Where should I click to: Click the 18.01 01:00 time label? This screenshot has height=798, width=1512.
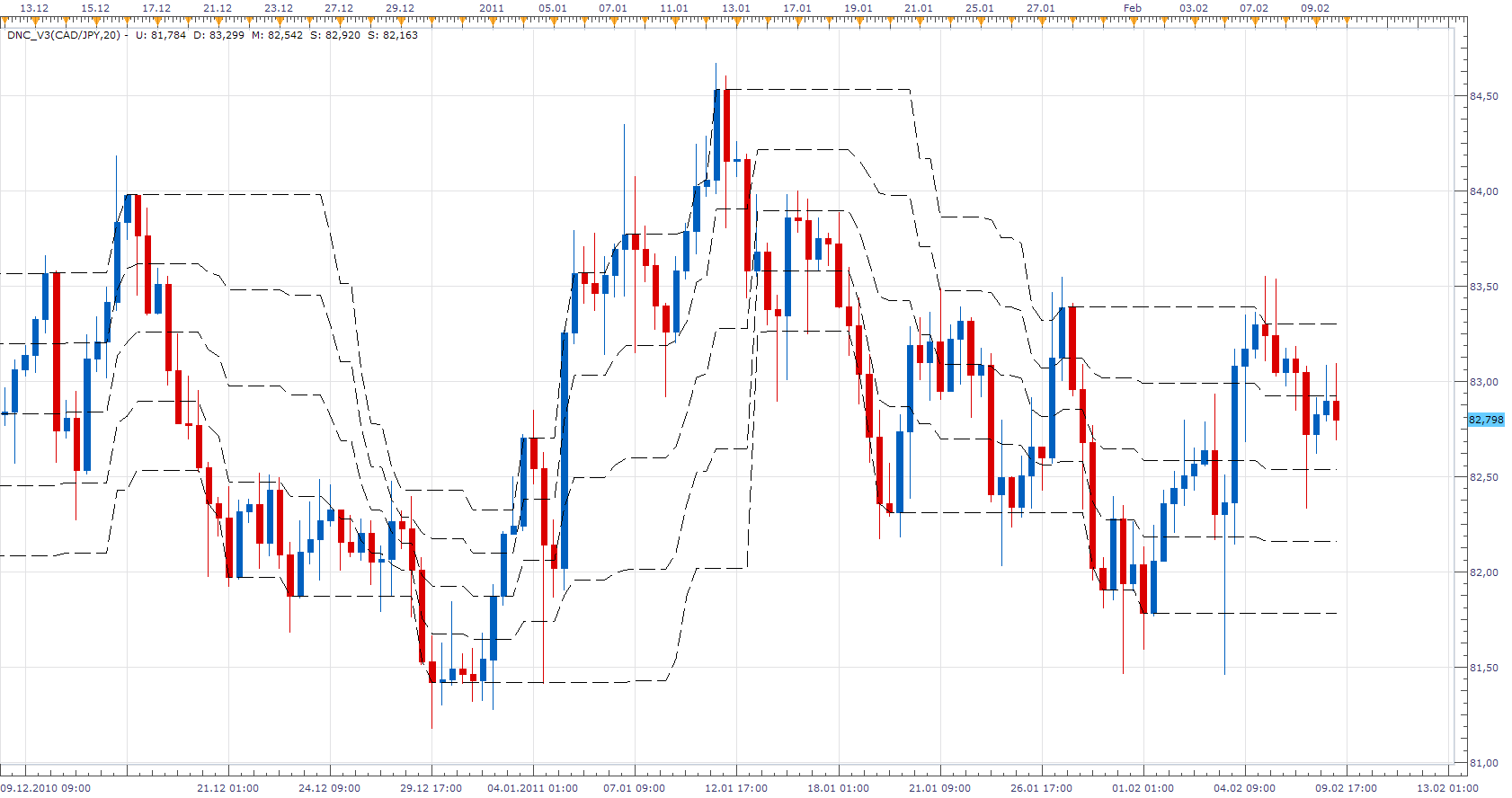click(x=839, y=788)
